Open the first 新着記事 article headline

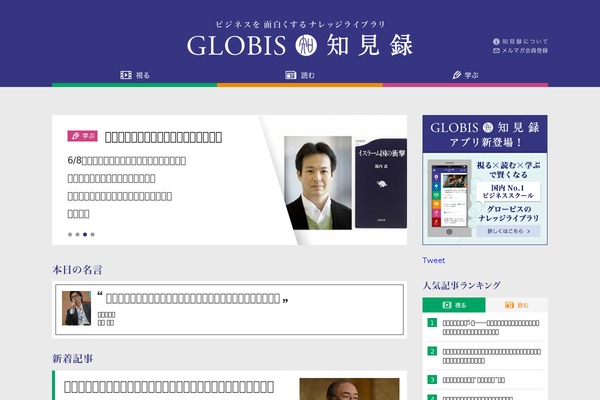tap(169, 387)
